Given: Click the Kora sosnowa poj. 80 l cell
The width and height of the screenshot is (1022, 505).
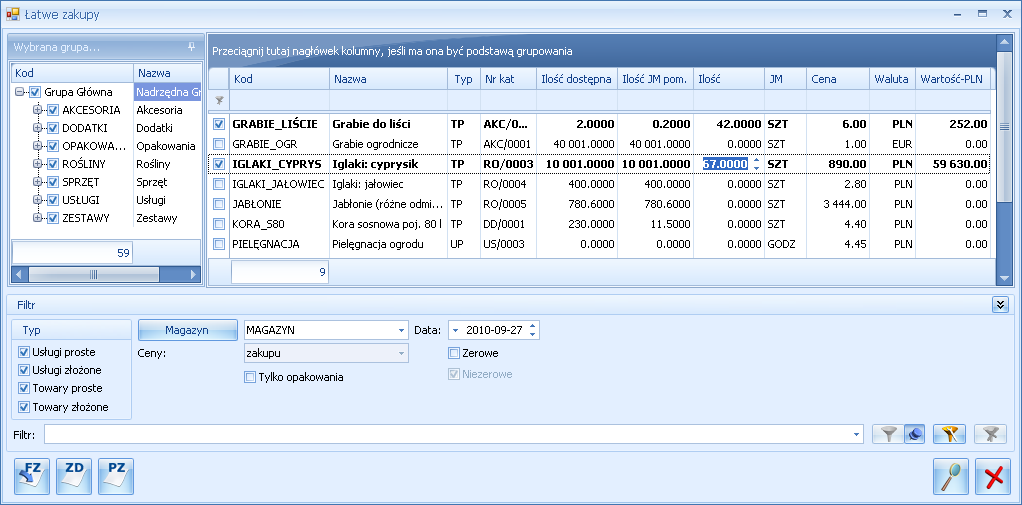Looking at the screenshot, I should click(388, 224).
